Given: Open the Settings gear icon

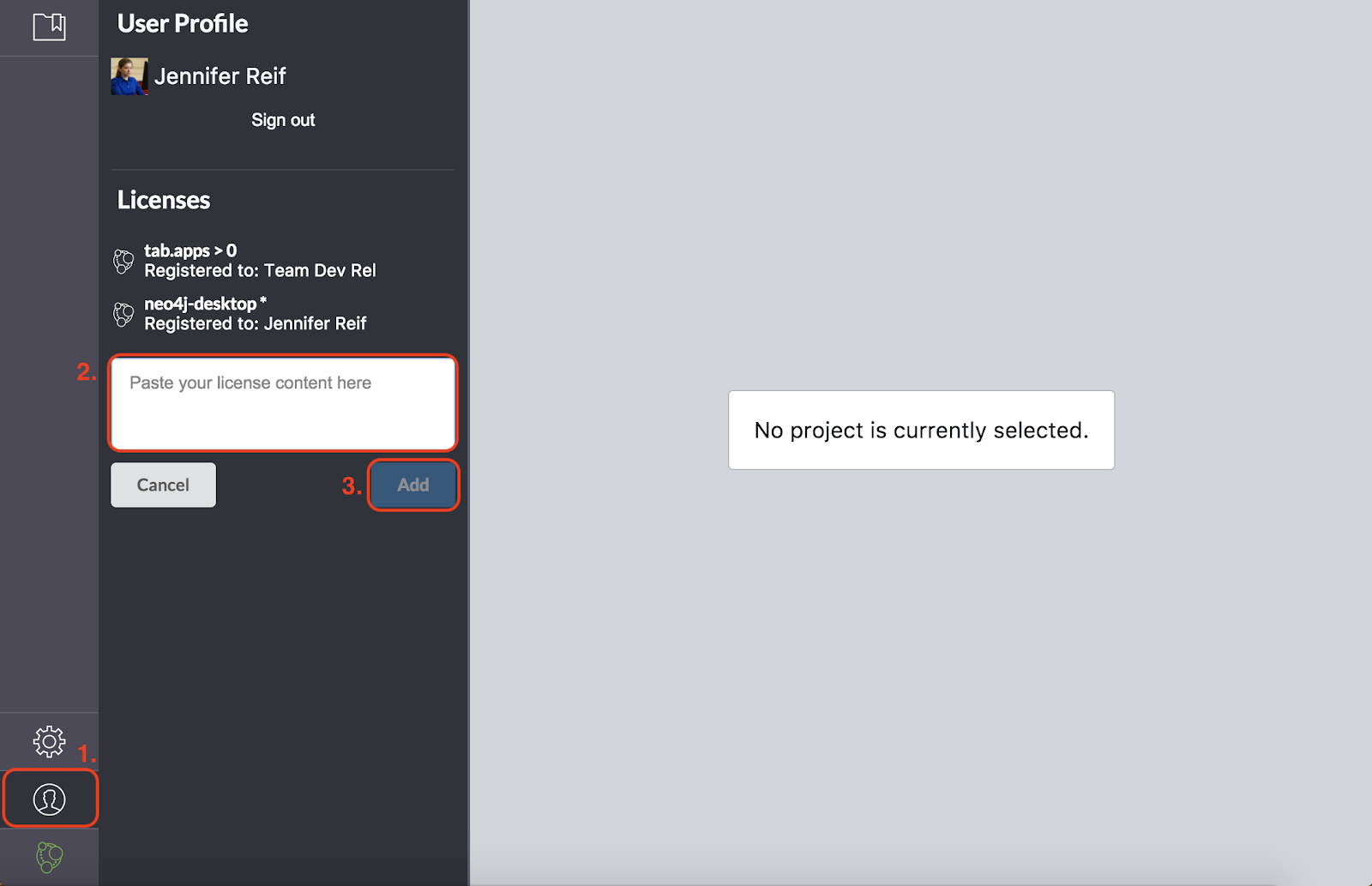Looking at the screenshot, I should pos(49,741).
